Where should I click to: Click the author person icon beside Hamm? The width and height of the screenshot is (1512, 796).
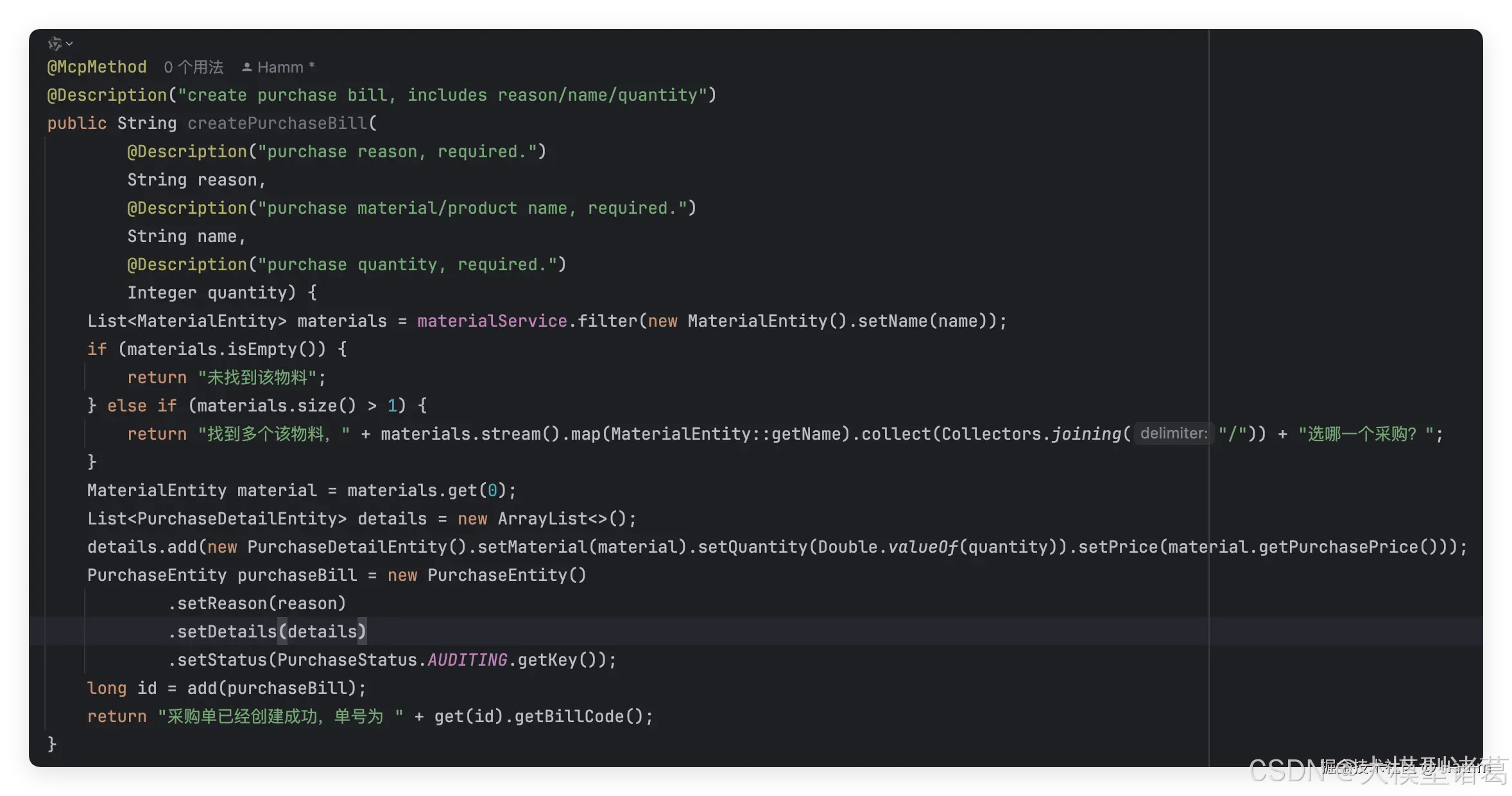(246, 67)
